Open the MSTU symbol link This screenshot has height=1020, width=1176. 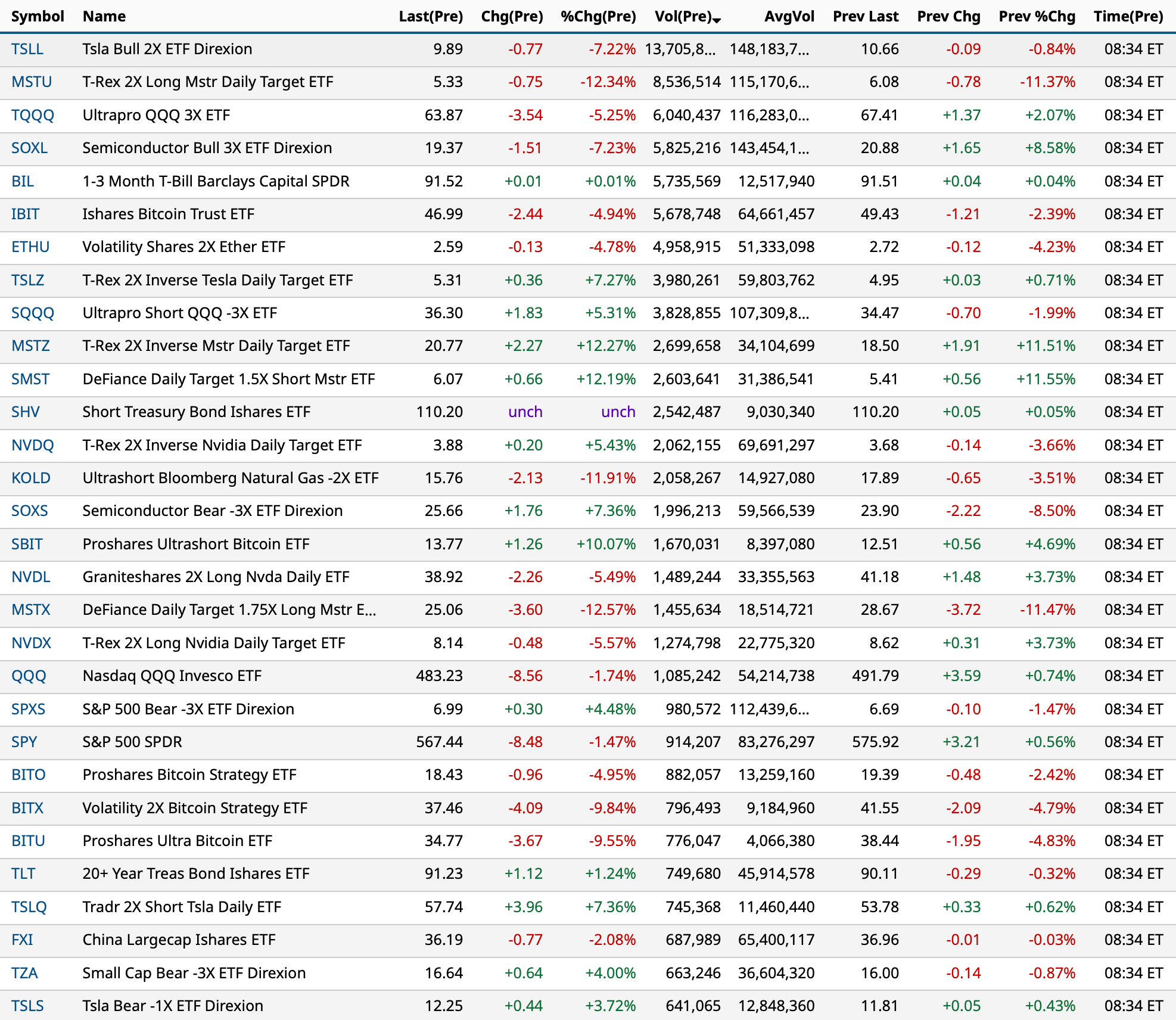32,82
